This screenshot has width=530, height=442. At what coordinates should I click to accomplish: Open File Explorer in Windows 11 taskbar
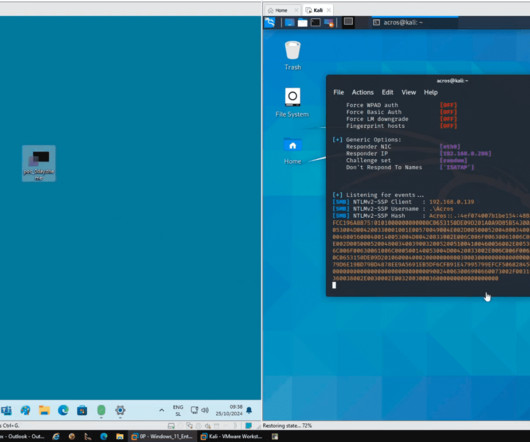pyautogui.click(x=44, y=410)
